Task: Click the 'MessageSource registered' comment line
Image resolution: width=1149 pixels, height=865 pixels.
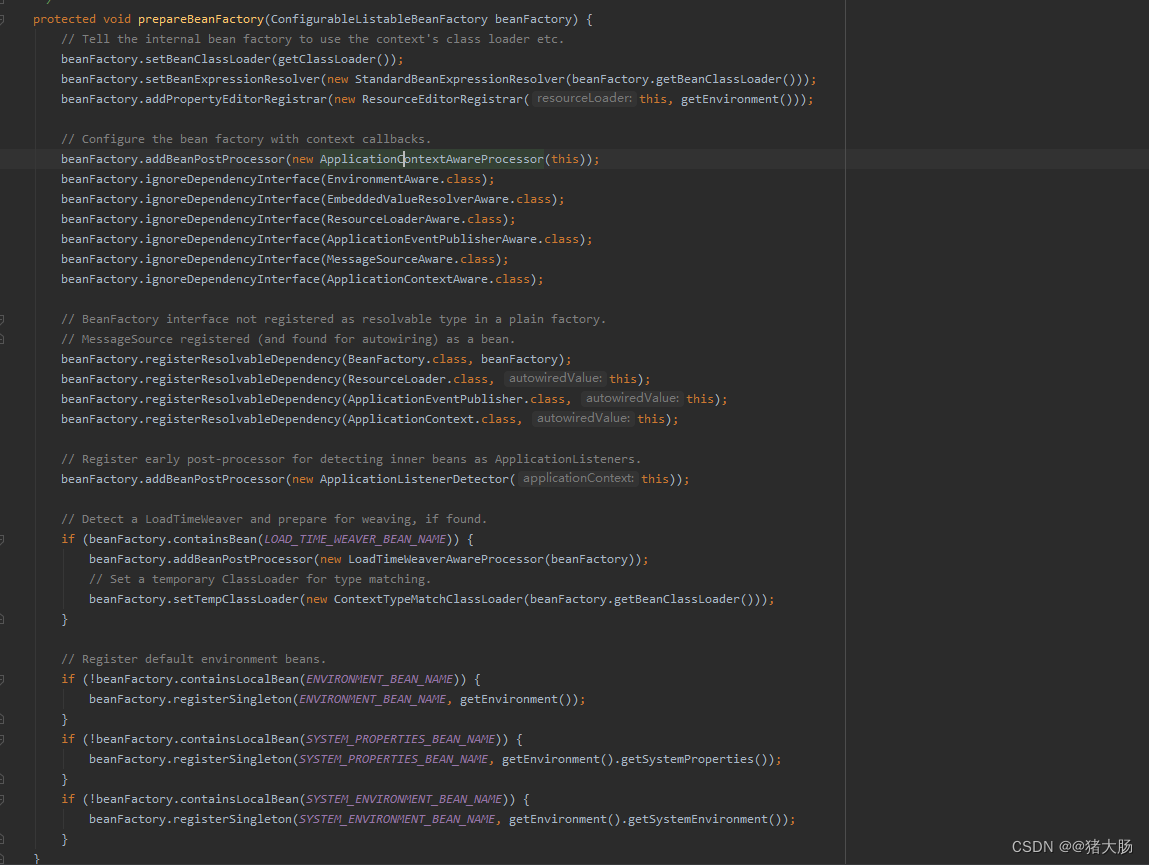Action: (x=288, y=339)
